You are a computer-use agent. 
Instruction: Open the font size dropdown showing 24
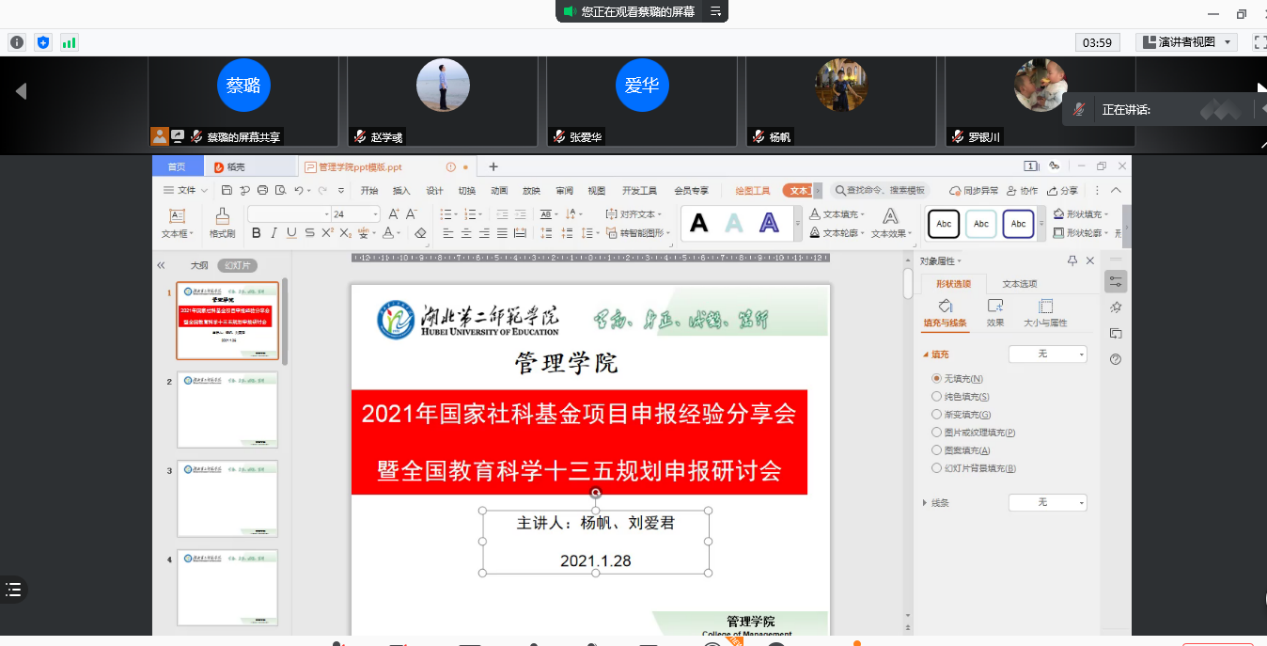[x=376, y=214]
